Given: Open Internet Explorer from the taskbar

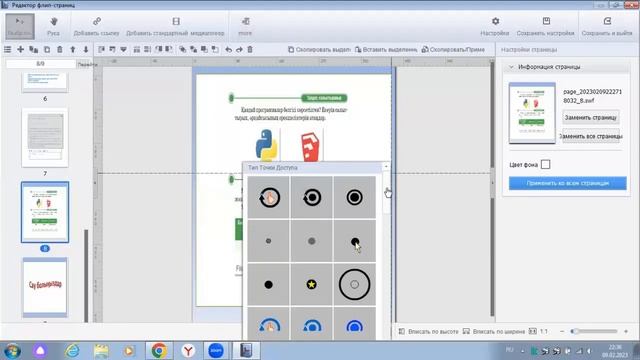Looking at the screenshot, I should 72,351.
